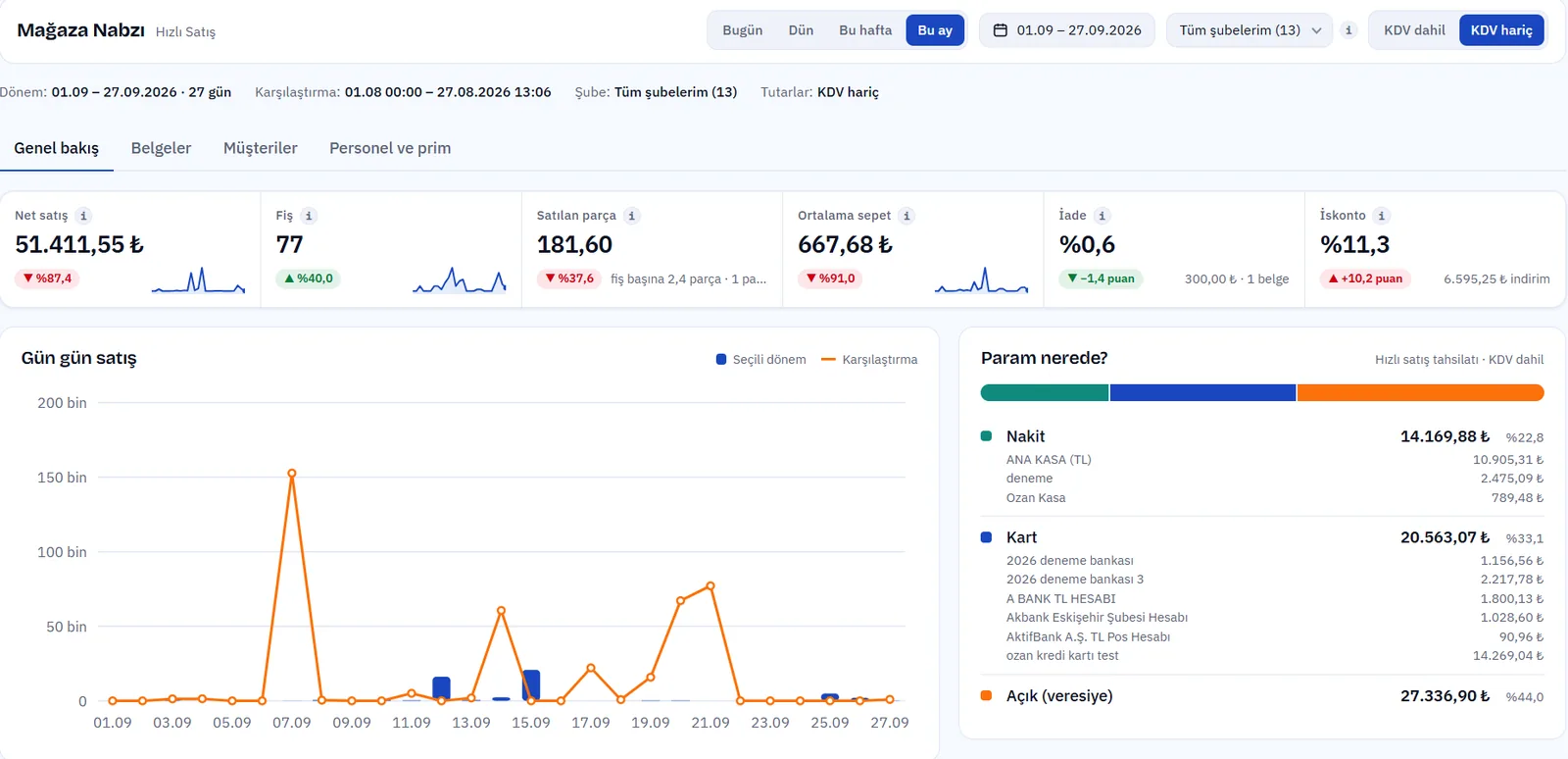Click the Fiş sparkline chart

tap(460, 280)
